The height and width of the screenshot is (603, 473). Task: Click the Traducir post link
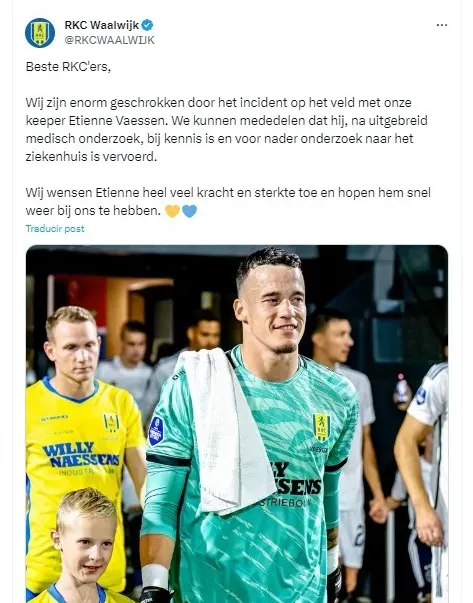55,229
